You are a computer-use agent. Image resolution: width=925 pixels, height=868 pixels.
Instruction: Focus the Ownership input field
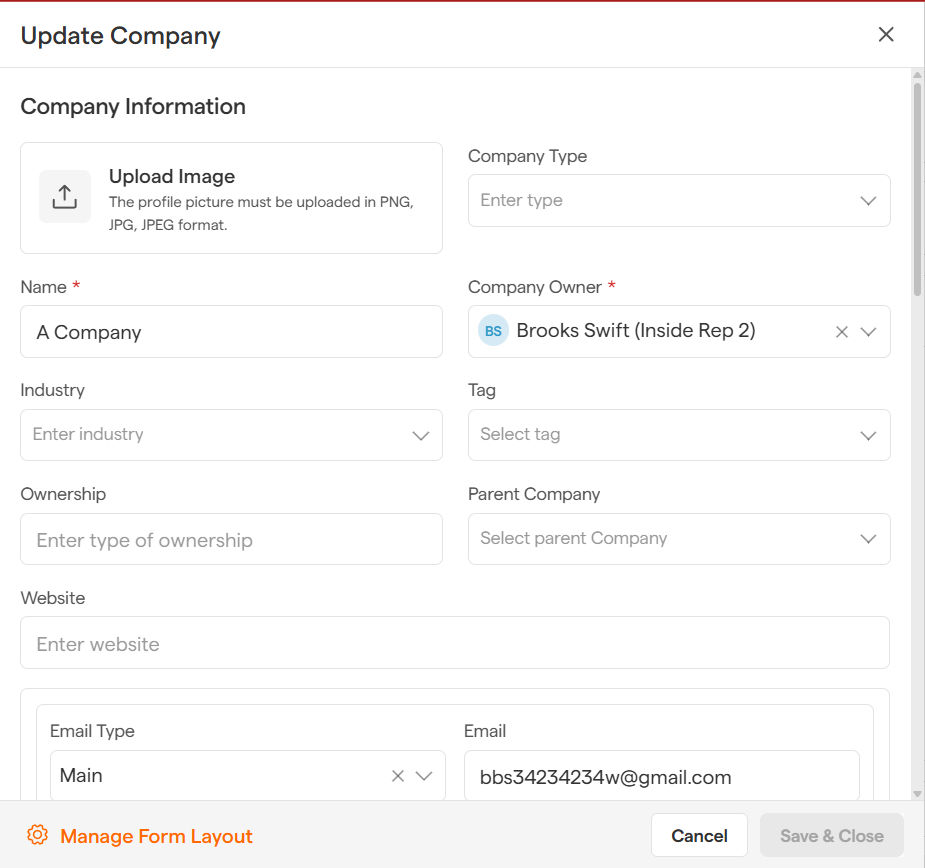click(231, 540)
